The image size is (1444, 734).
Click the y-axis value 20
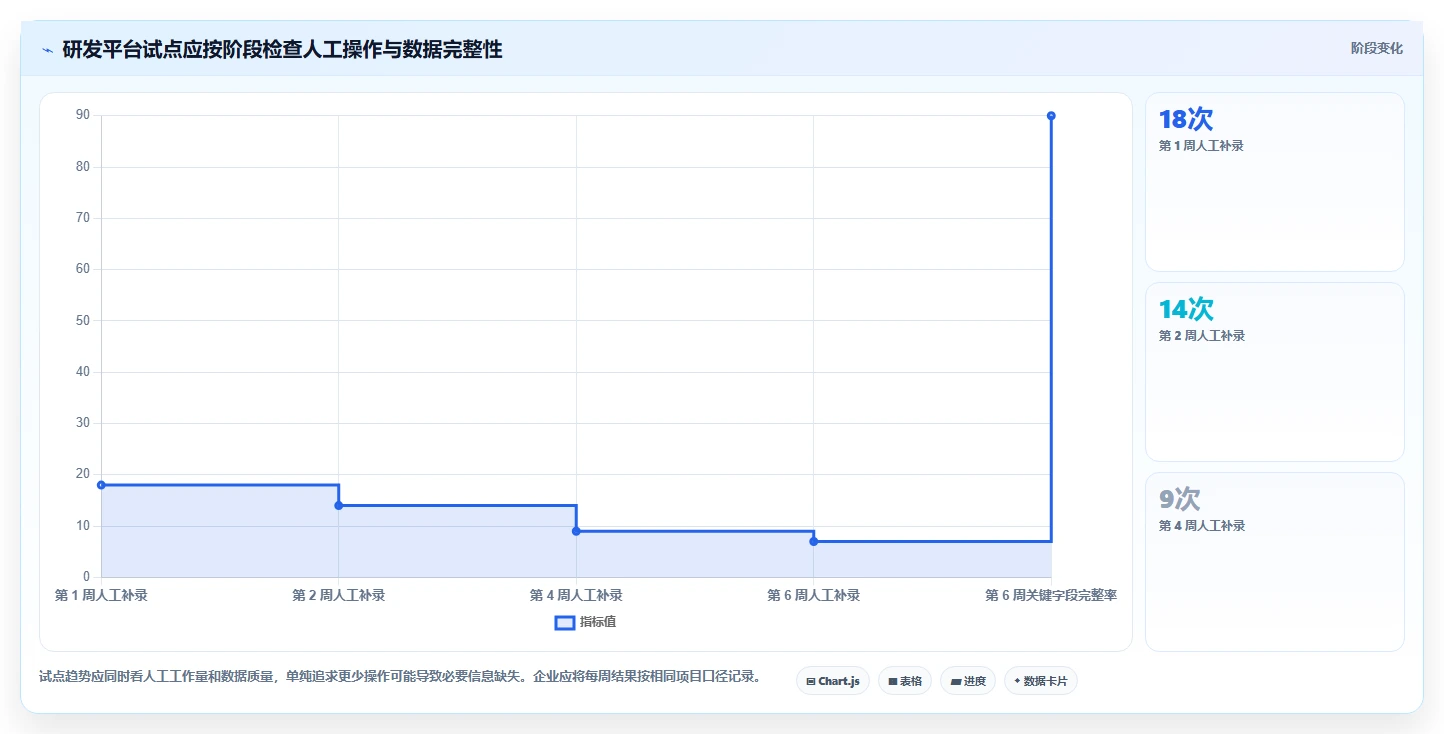[83, 474]
